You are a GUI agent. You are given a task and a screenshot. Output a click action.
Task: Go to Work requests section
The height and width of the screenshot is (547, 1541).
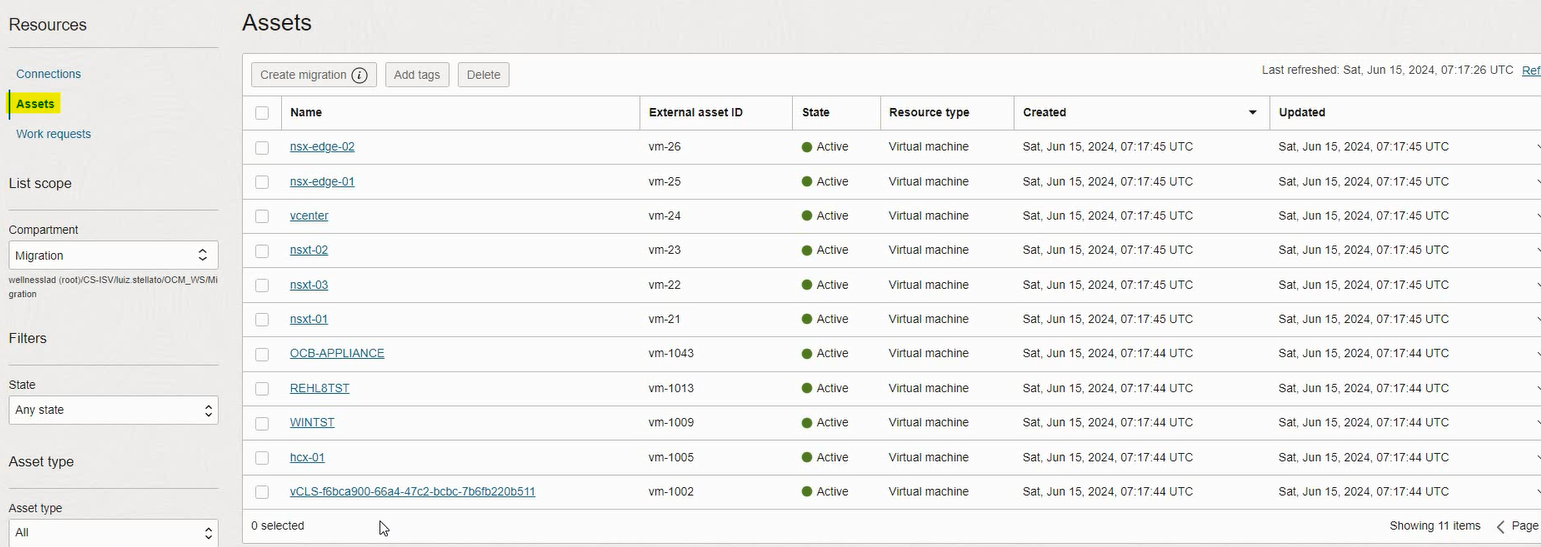pos(53,134)
